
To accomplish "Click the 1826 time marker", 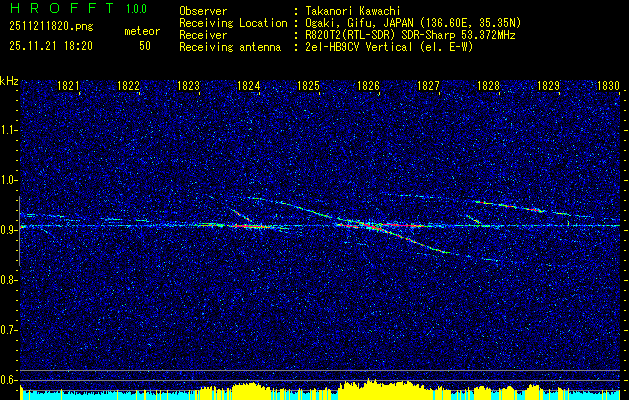I will click(x=369, y=86).
